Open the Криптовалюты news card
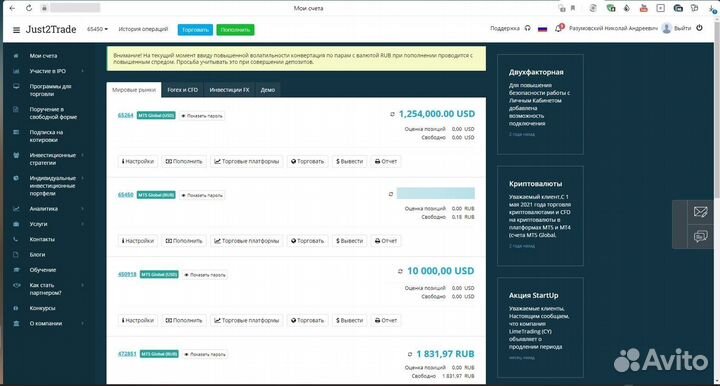The width and height of the screenshot is (720, 386). tap(540, 216)
